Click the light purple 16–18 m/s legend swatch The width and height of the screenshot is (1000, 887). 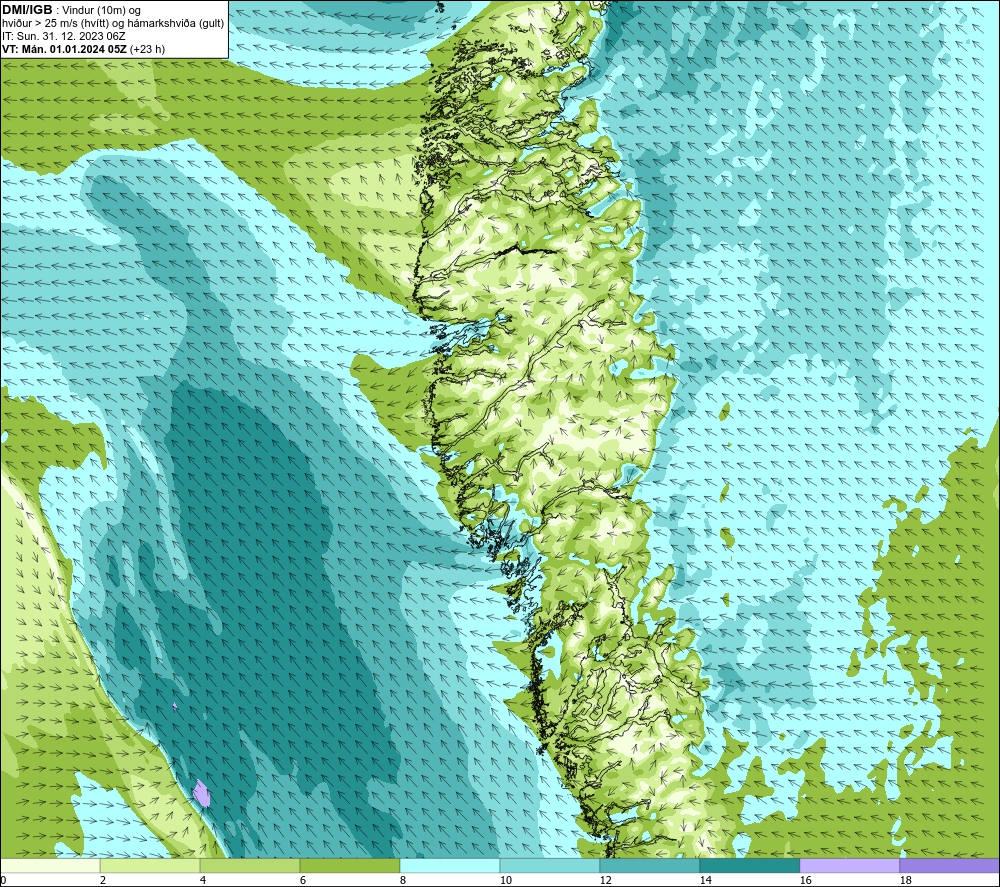coord(849,865)
